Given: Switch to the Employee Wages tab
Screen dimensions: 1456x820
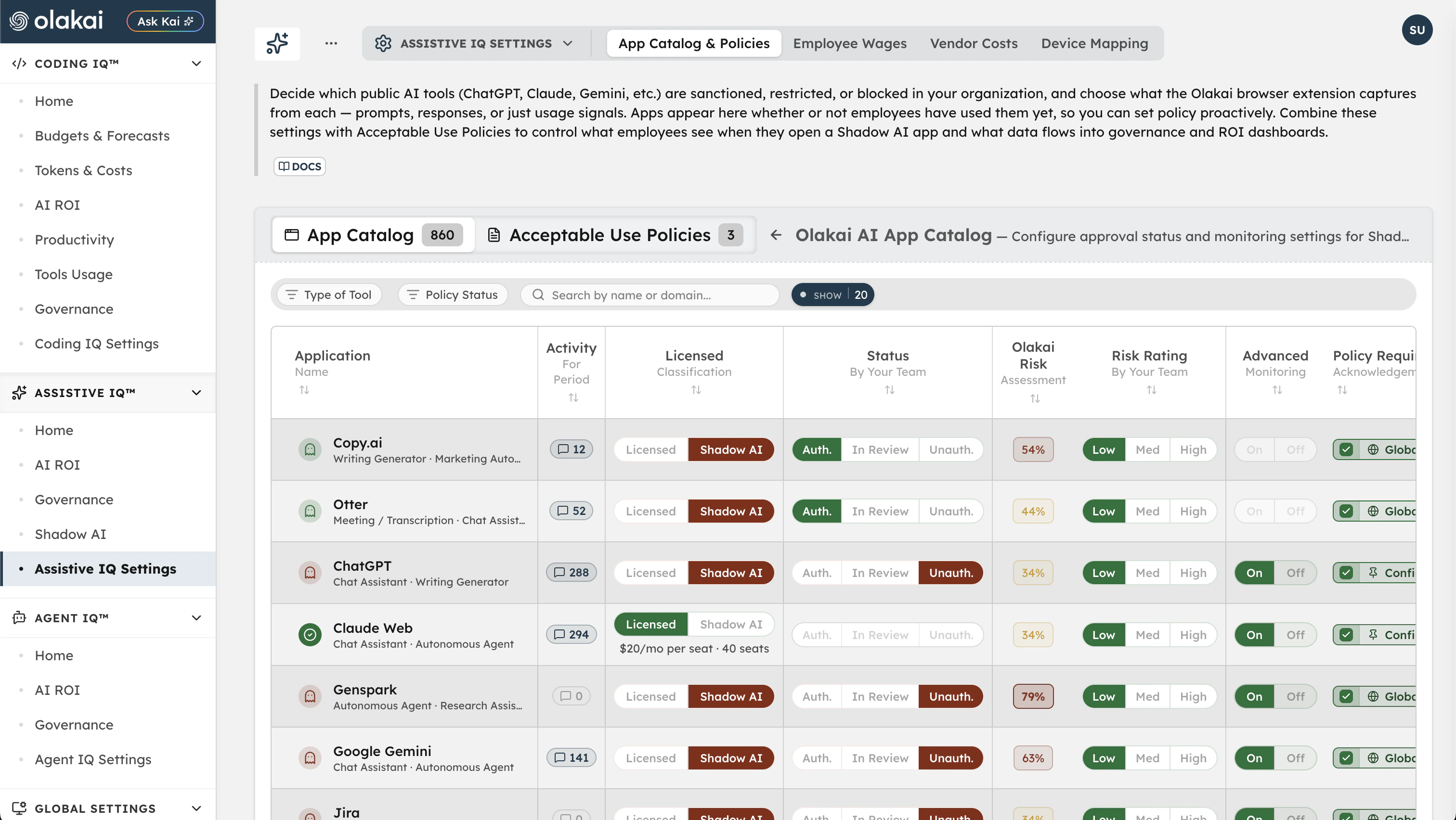Looking at the screenshot, I should point(849,43).
